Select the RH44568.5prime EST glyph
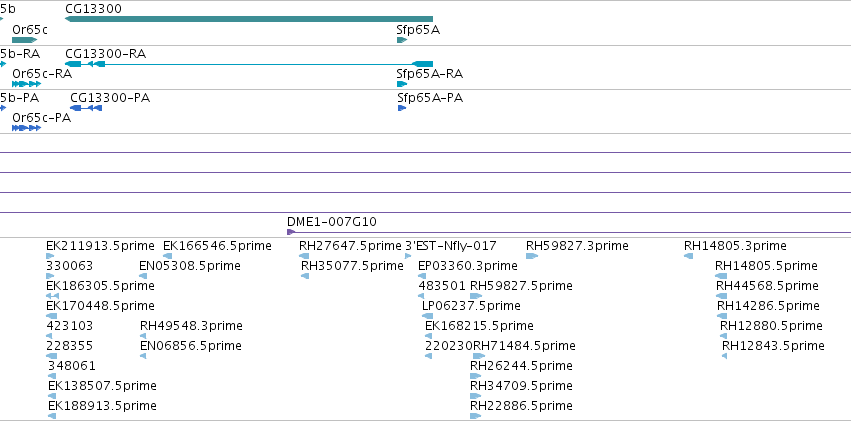 coord(721,296)
